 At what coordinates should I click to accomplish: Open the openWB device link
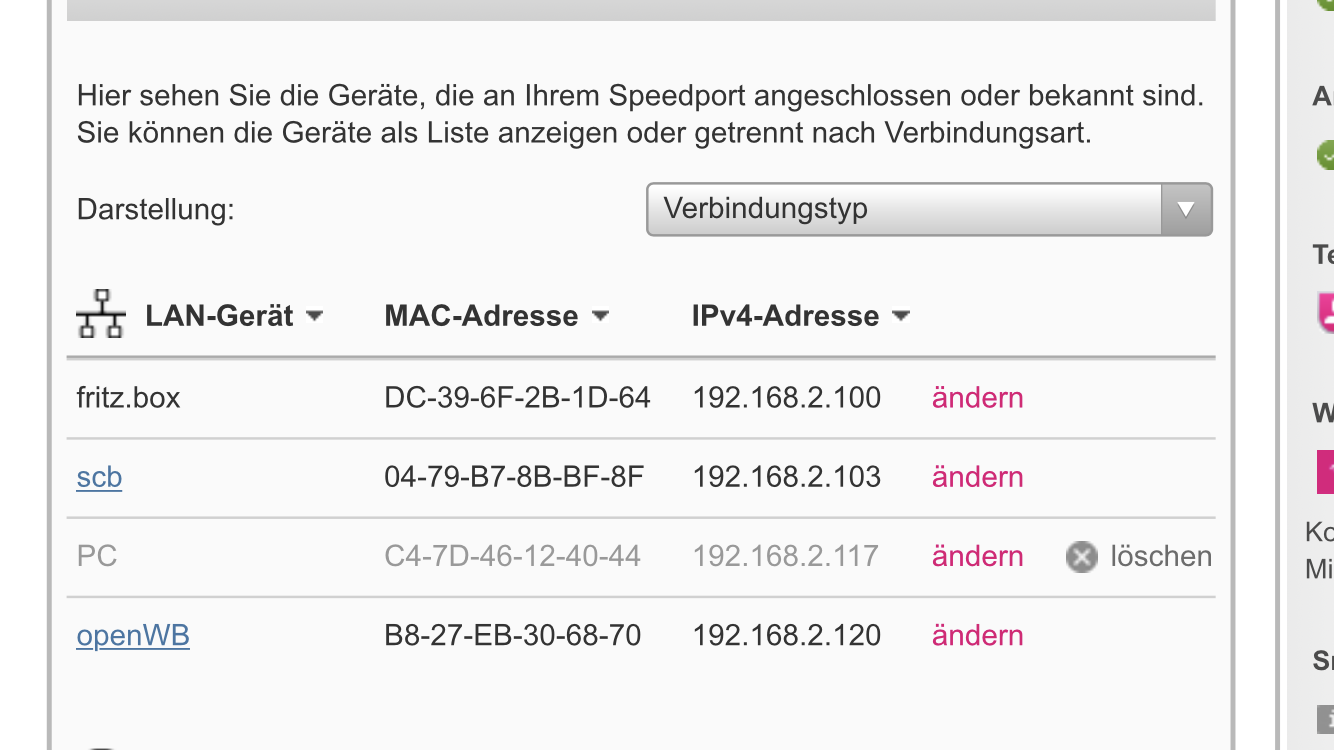tap(133, 635)
